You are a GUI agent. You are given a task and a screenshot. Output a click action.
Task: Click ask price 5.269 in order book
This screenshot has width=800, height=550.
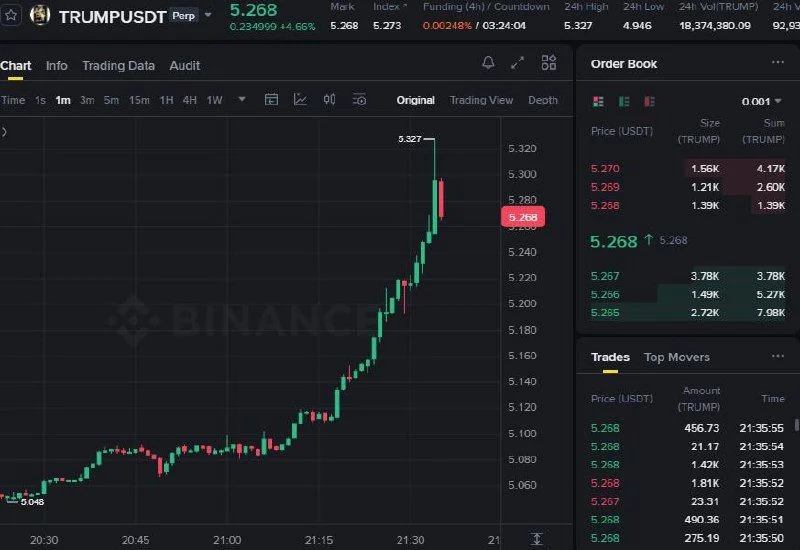605,187
